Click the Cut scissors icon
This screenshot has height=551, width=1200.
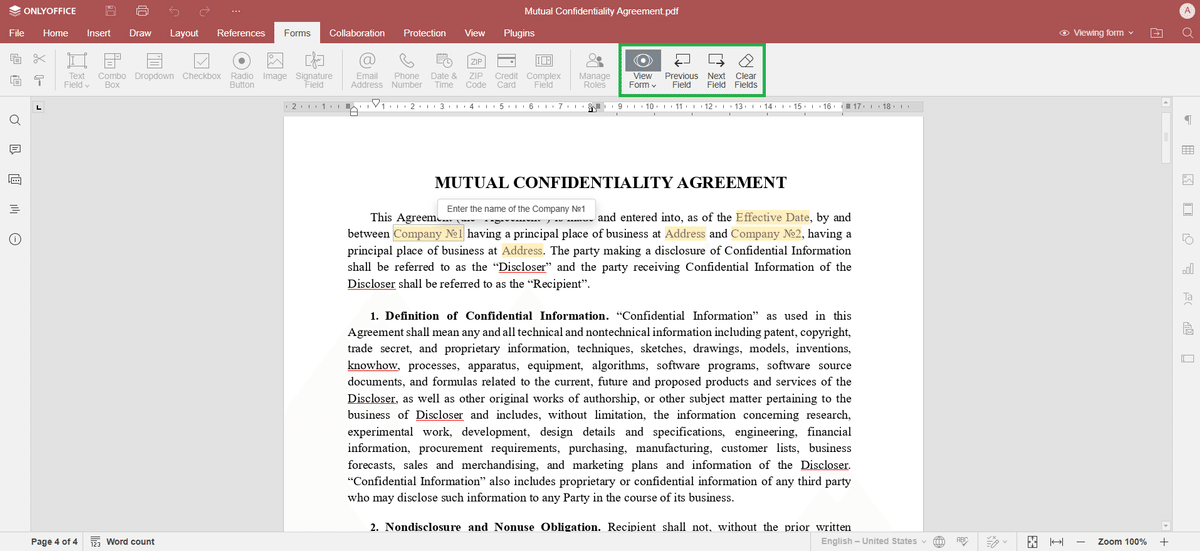(40, 60)
